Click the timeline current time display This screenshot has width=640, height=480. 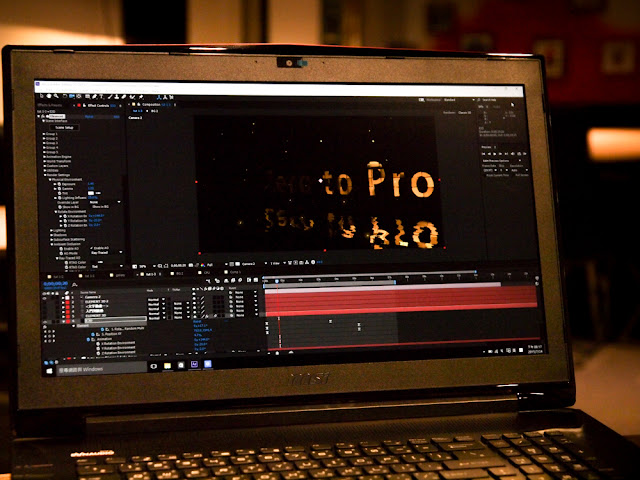56,283
